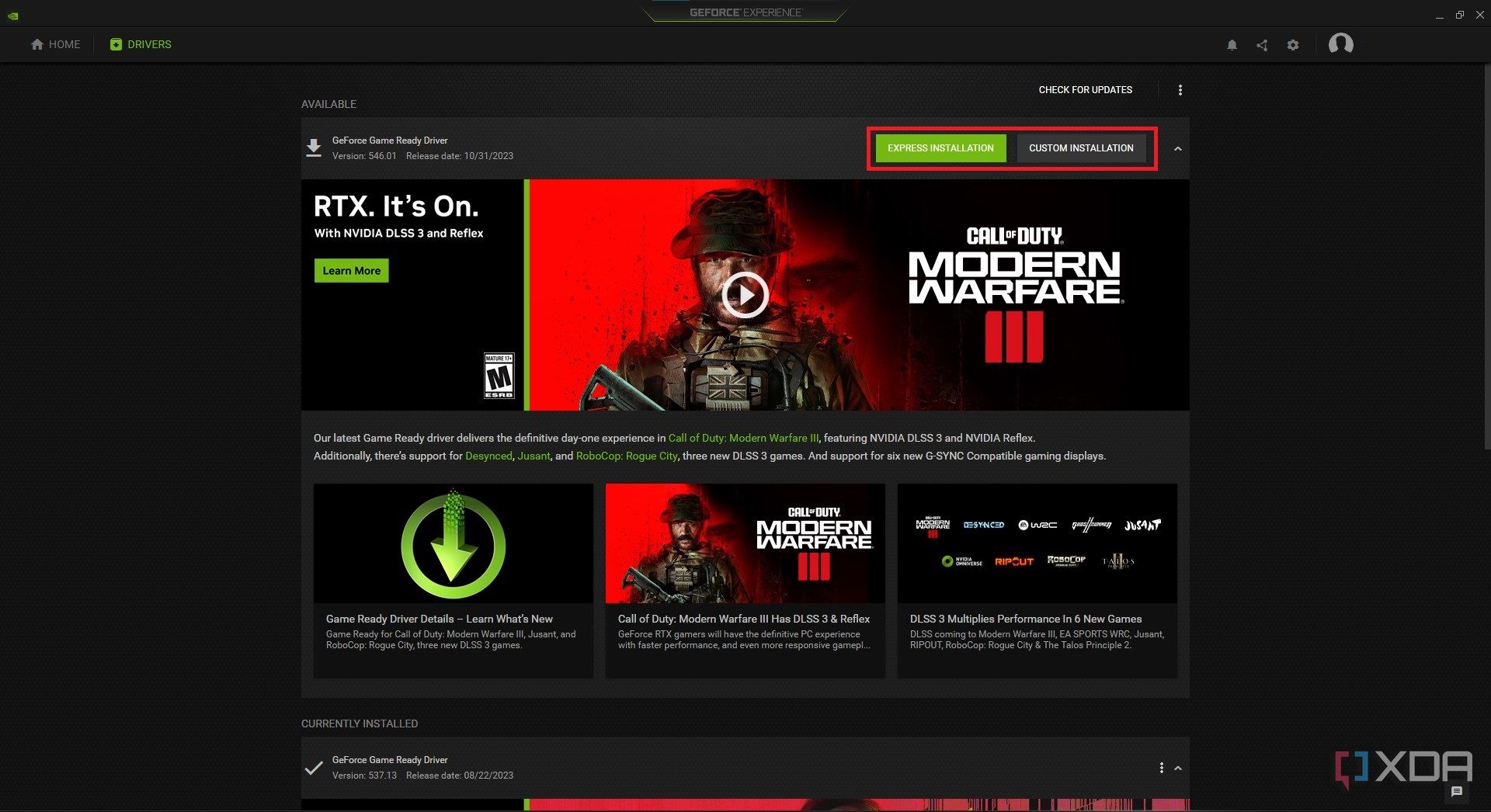This screenshot has height=812, width=1491.
Task: Open the user account avatar
Action: click(1341, 44)
